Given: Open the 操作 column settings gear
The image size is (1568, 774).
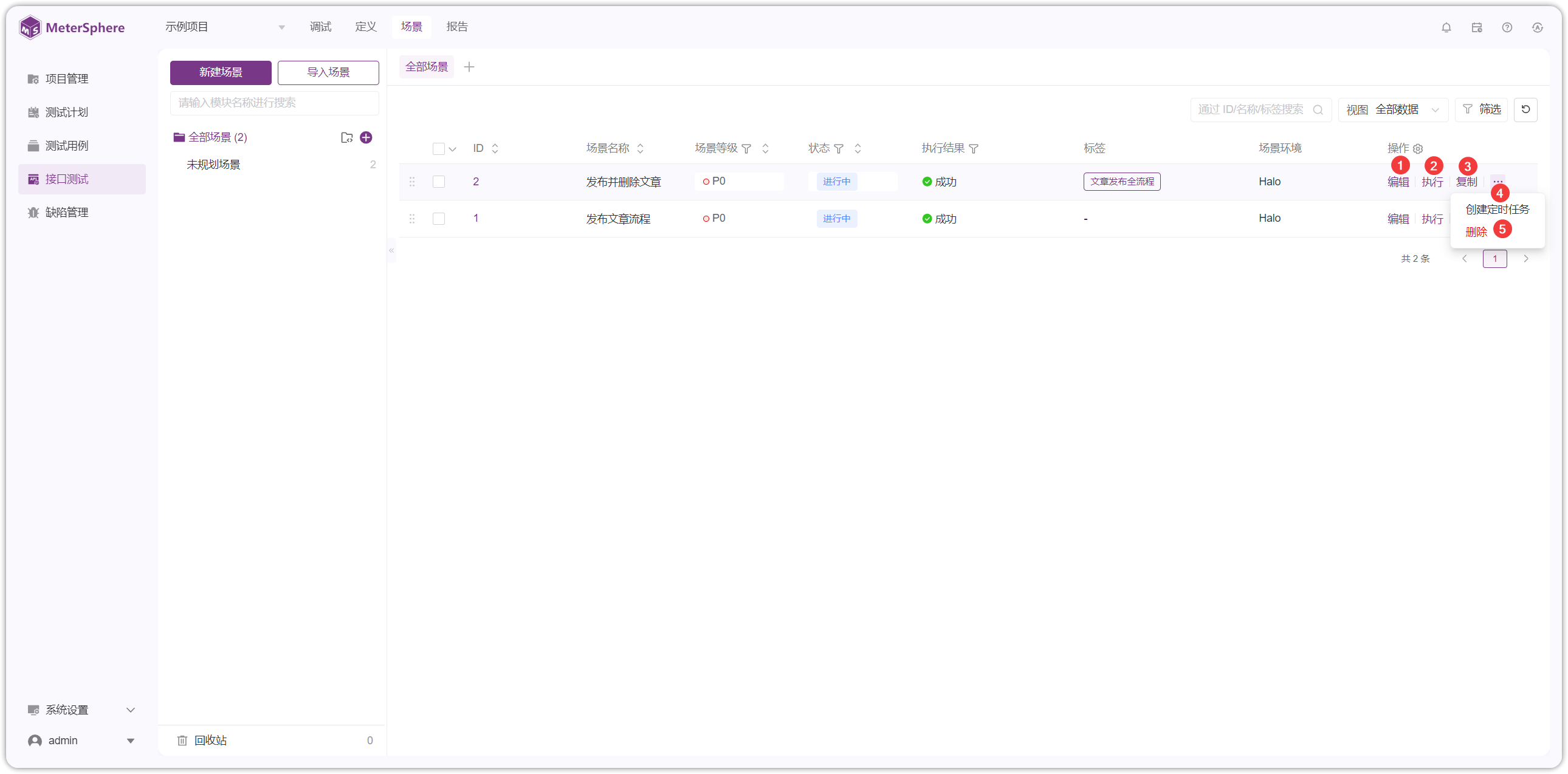Looking at the screenshot, I should [1418, 148].
